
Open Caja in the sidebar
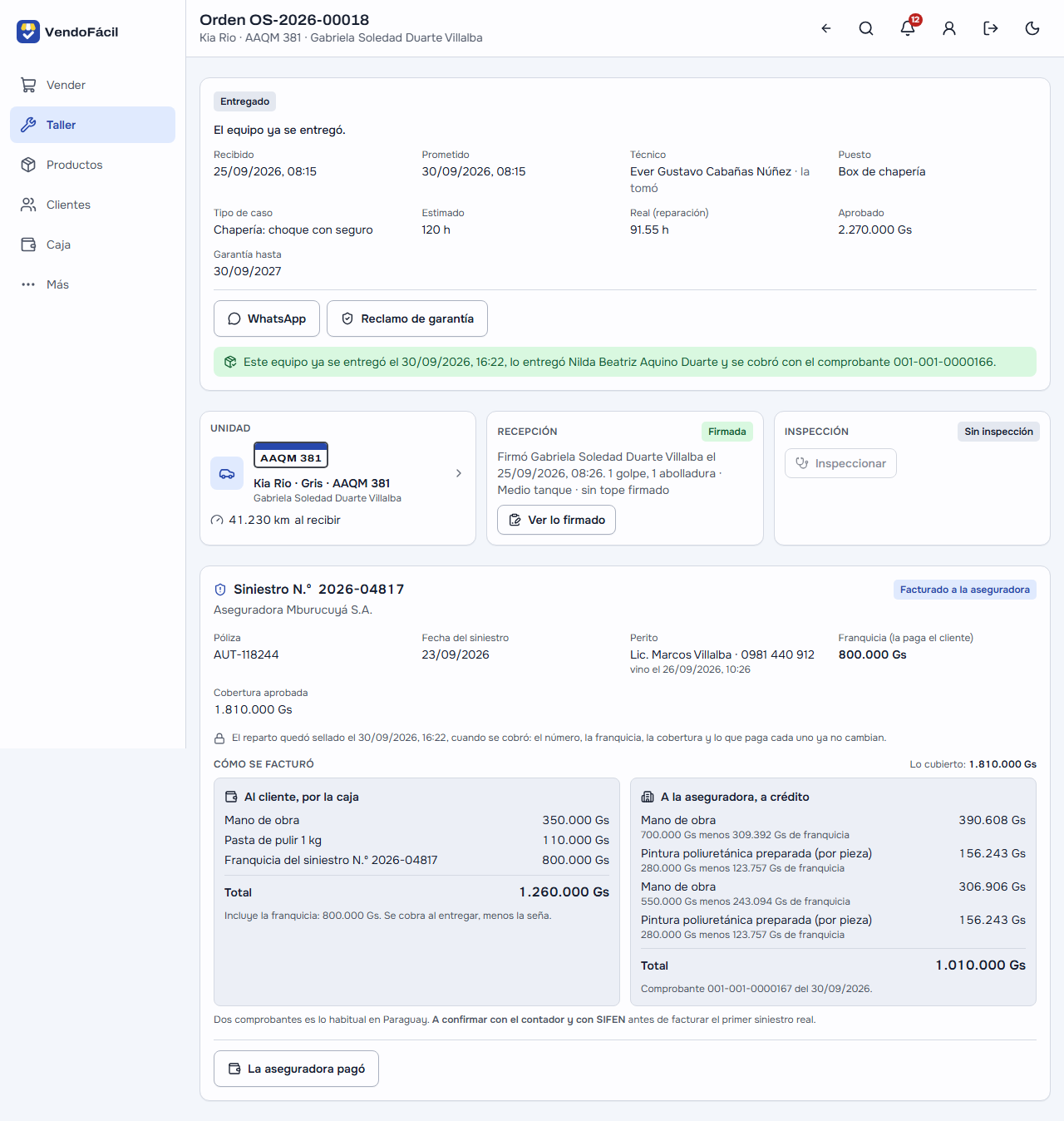[92, 244]
